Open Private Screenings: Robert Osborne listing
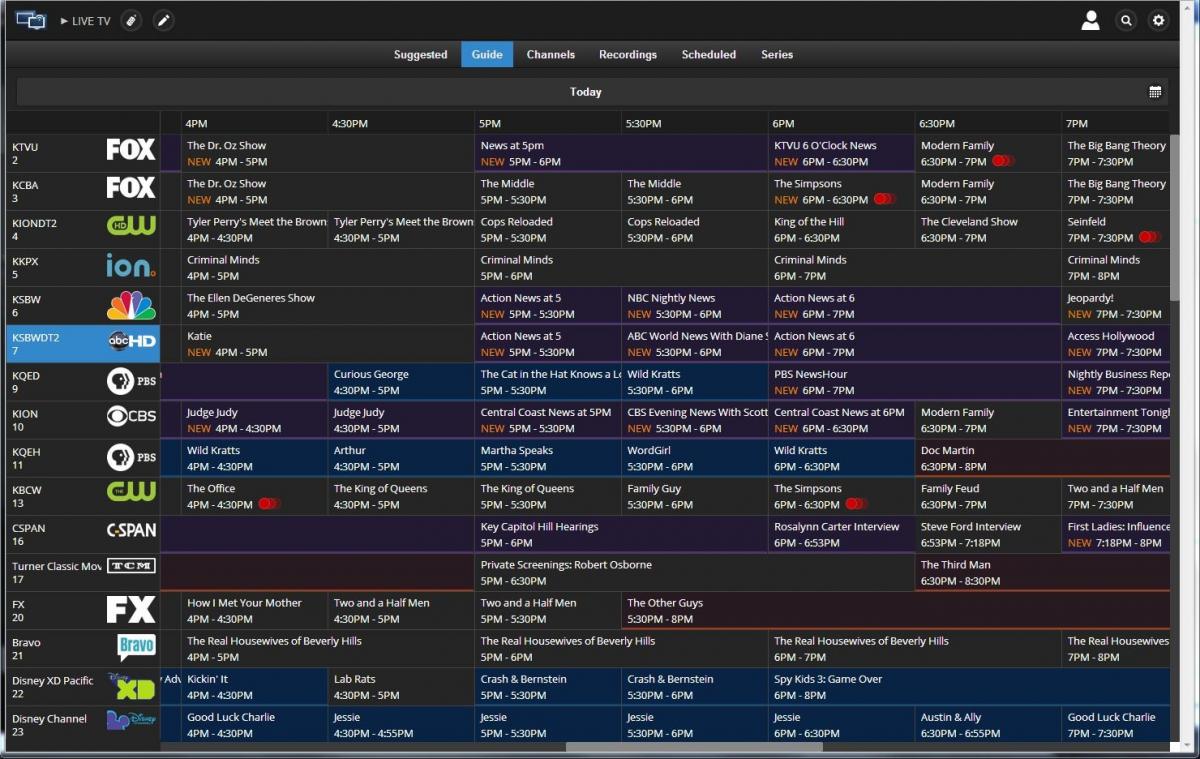 (694, 573)
